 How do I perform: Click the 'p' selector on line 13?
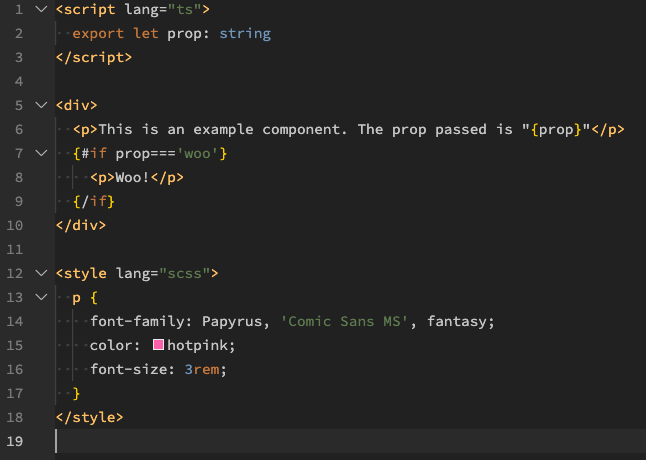pos(77,298)
